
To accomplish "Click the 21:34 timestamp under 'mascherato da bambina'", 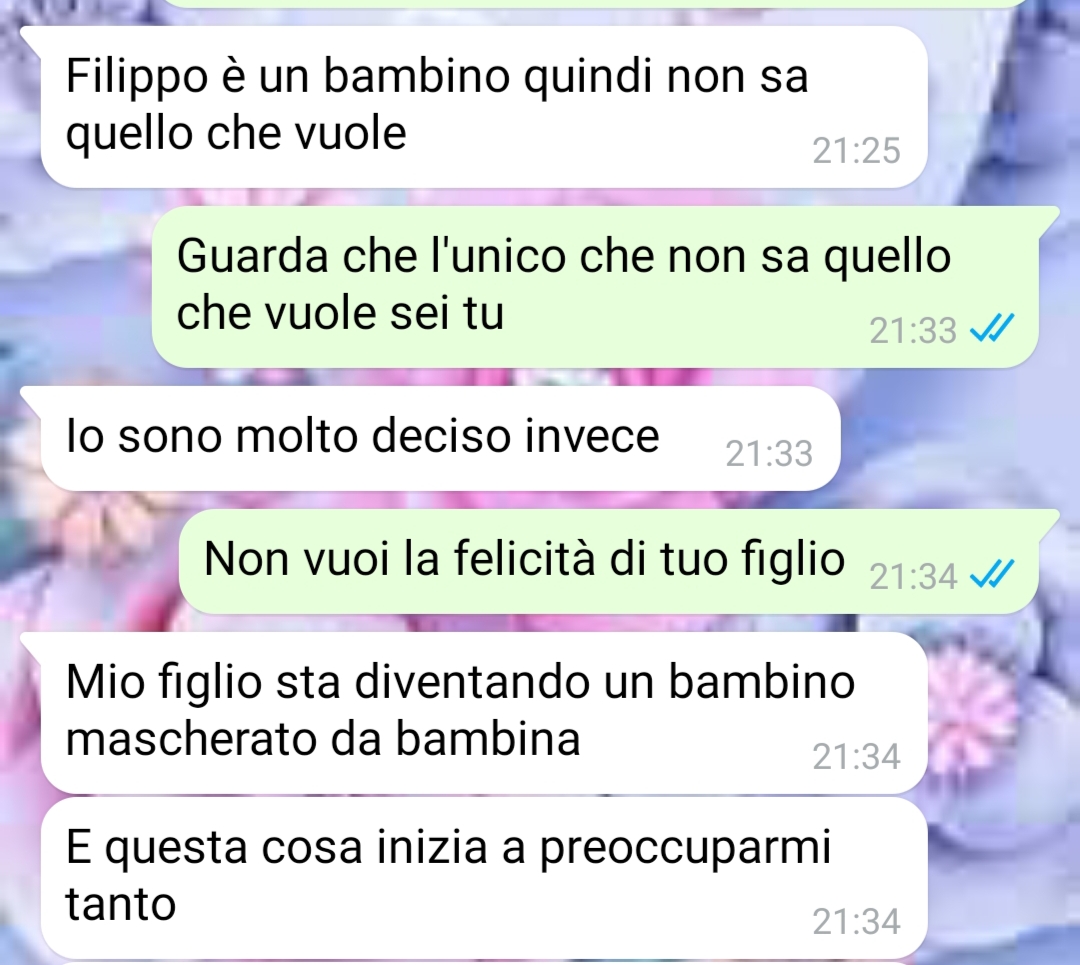I will tap(856, 756).
